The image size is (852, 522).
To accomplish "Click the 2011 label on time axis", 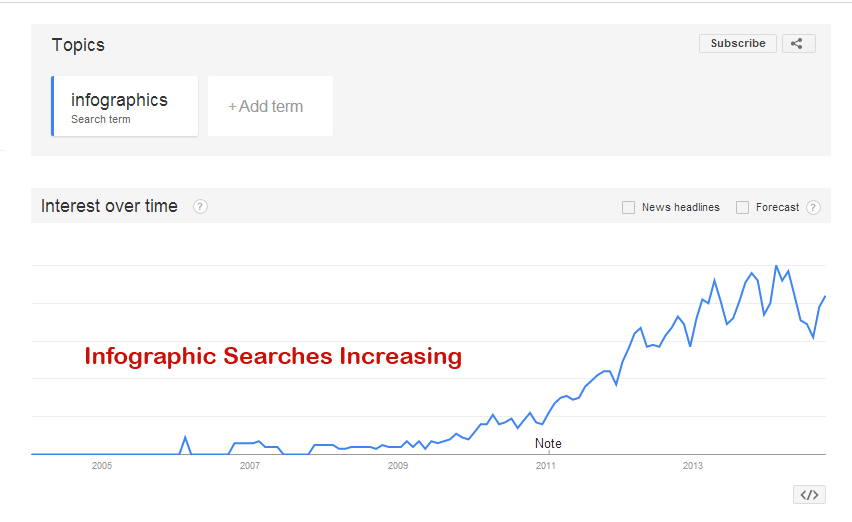I will coord(546,466).
